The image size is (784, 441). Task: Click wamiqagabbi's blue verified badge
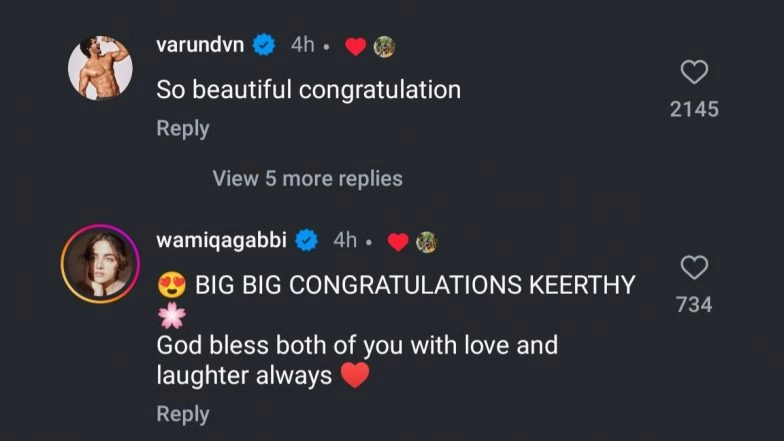(x=308, y=241)
